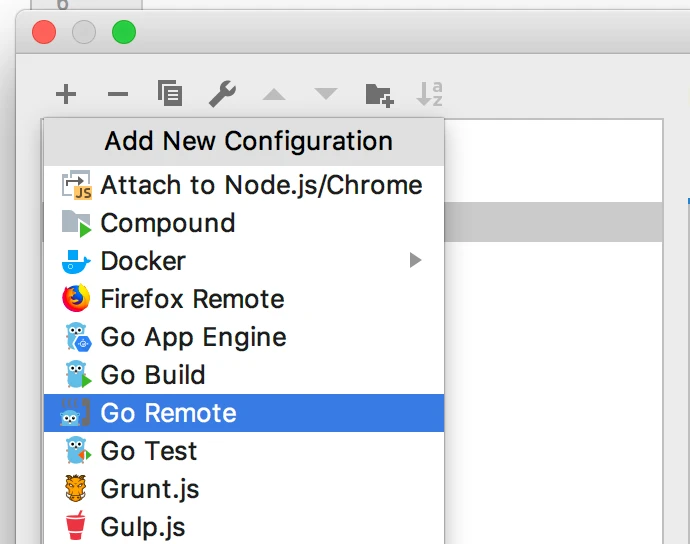Click the Go Remote gopher icon
Image resolution: width=690 pixels, height=544 pixels.
point(75,412)
